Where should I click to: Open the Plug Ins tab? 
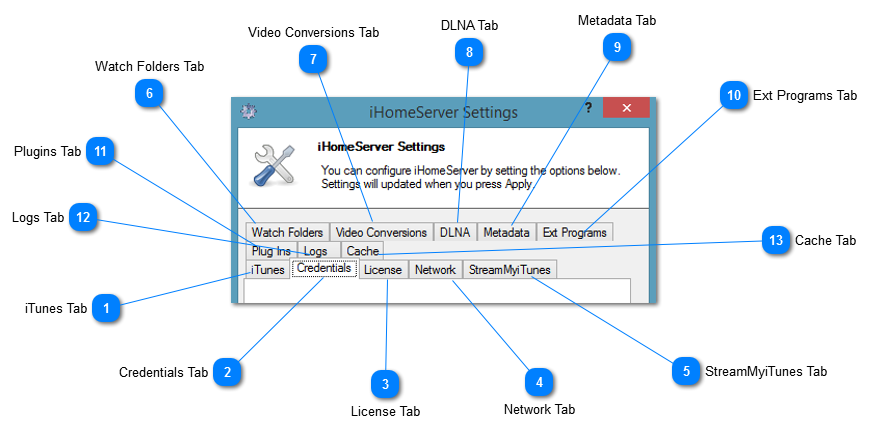click(271, 251)
